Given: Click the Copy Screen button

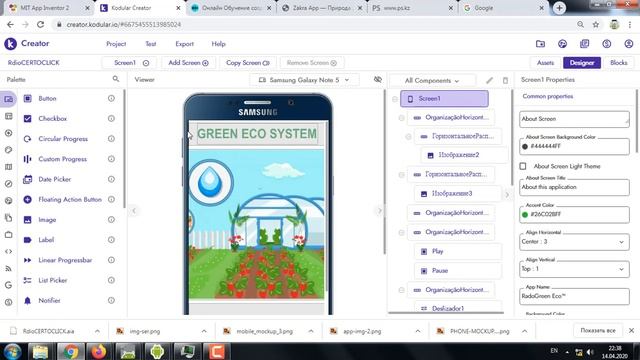Looking at the screenshot, I should click(x=247, y=63).
